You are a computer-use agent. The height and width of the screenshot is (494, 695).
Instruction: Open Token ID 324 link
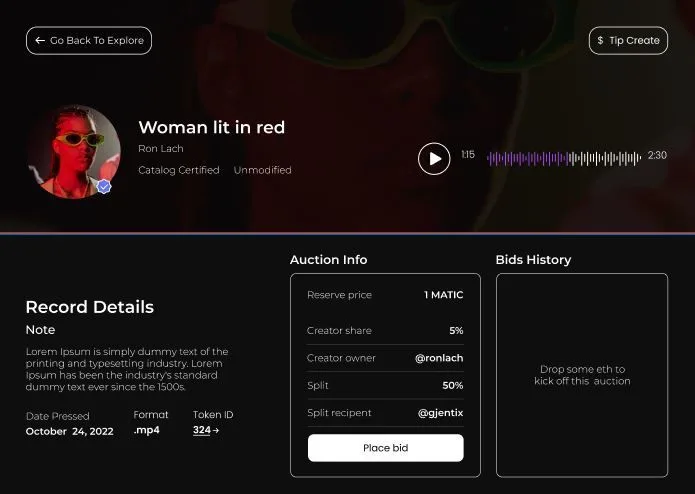[x=206, y=430]
